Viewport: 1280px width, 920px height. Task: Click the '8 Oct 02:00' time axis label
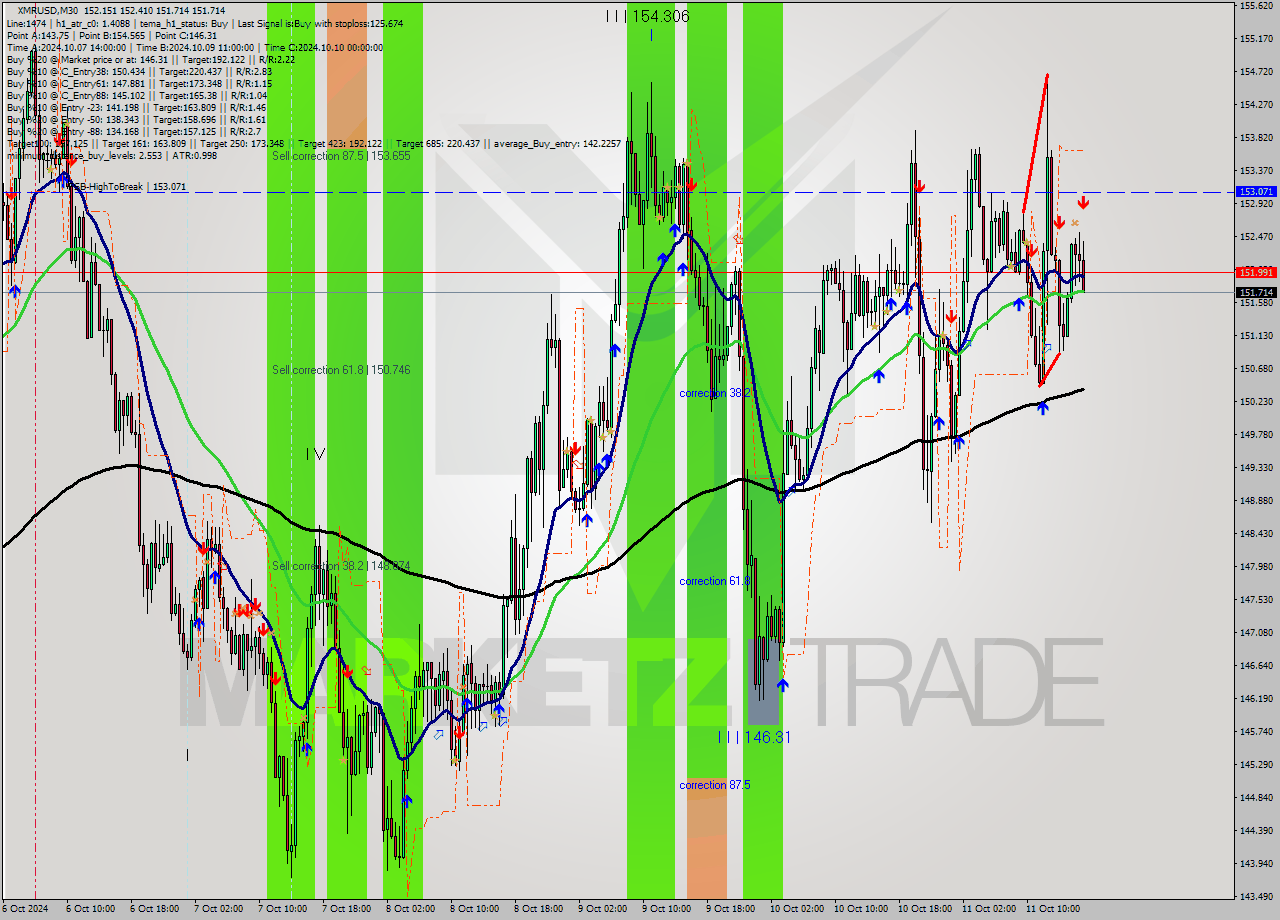point(410,909)
